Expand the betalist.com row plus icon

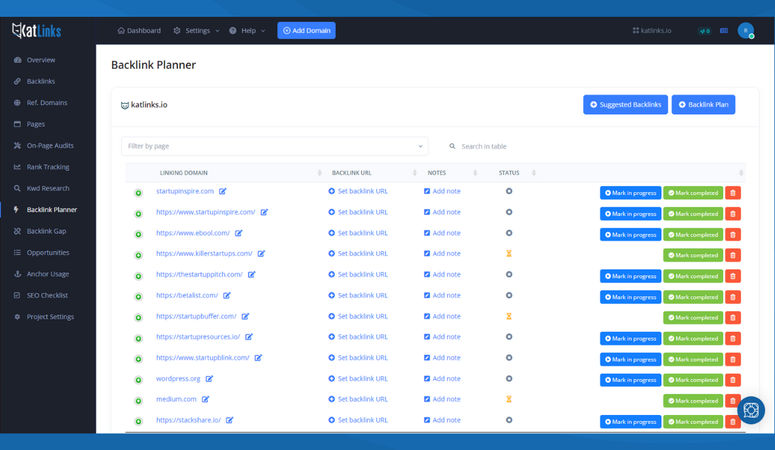138,297
